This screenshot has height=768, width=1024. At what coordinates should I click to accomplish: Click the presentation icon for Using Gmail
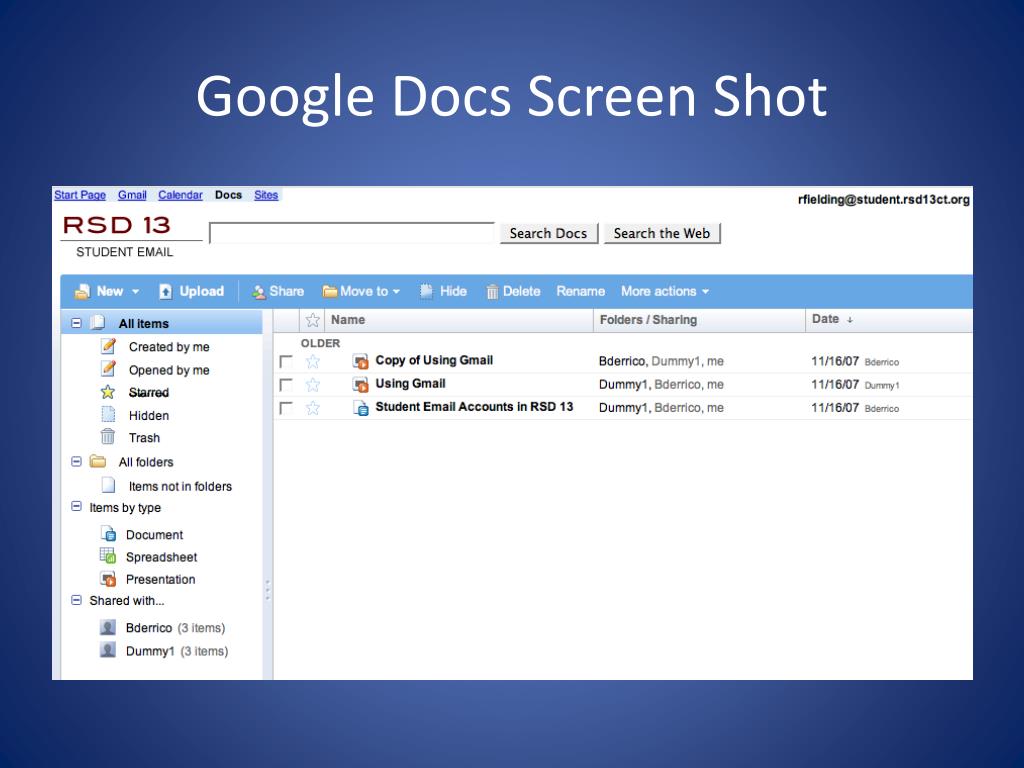pyautogui.click(x=360, y=385)
